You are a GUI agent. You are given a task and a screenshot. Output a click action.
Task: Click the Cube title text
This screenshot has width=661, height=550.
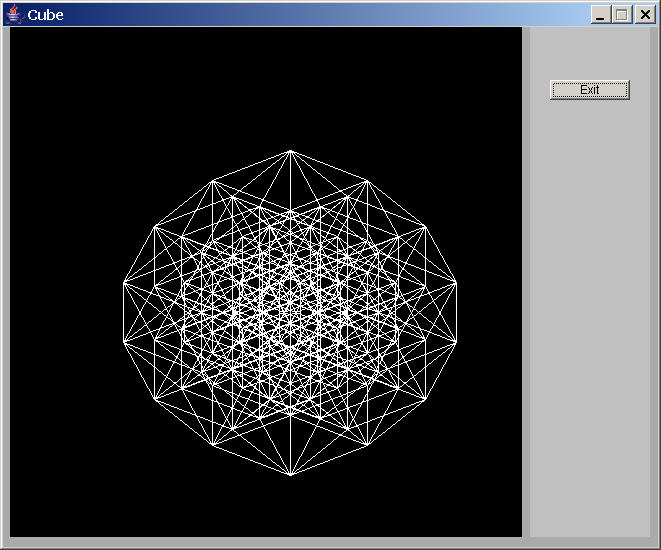[x=45, y=15]
